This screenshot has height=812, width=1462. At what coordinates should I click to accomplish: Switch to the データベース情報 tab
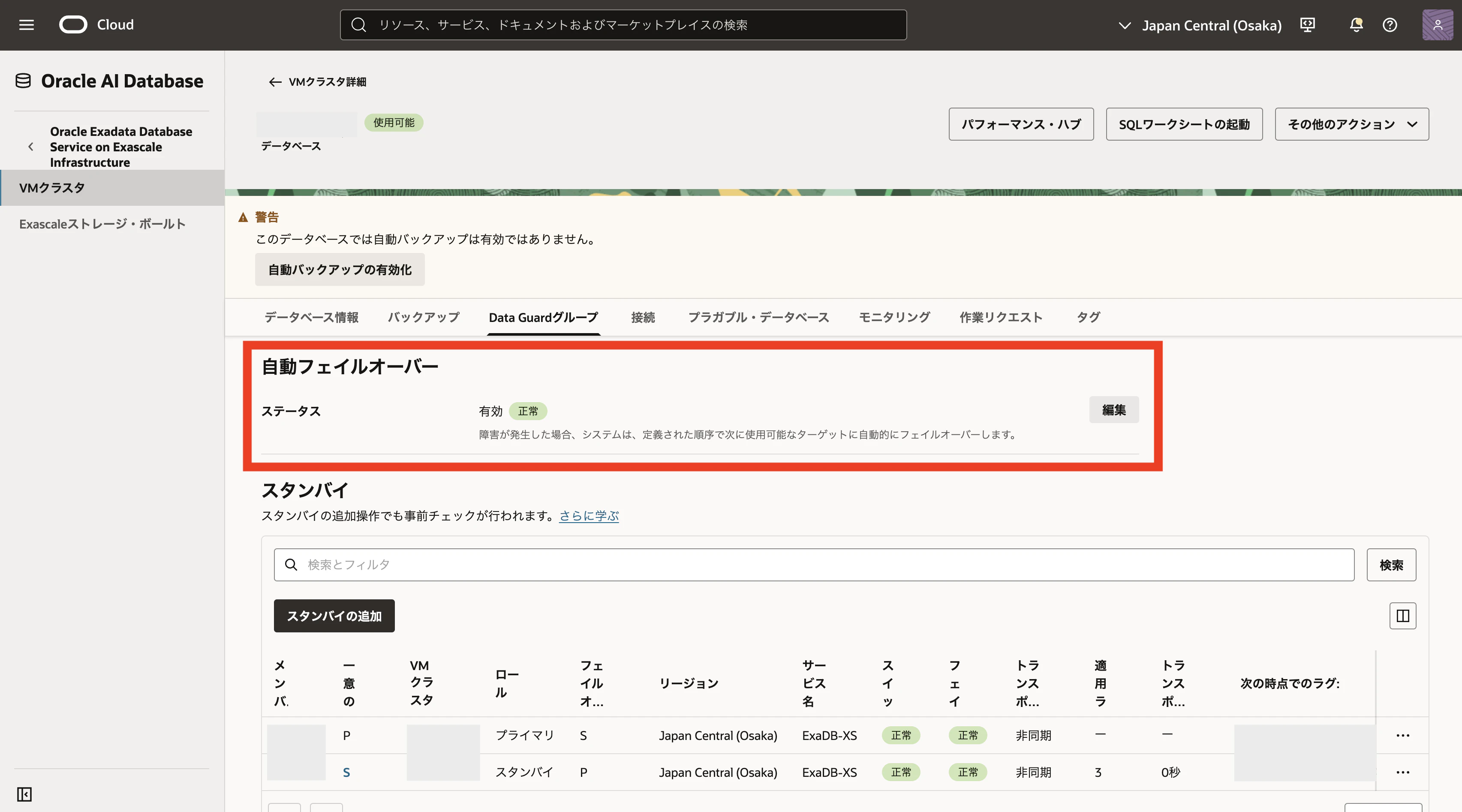click(312, 317)
